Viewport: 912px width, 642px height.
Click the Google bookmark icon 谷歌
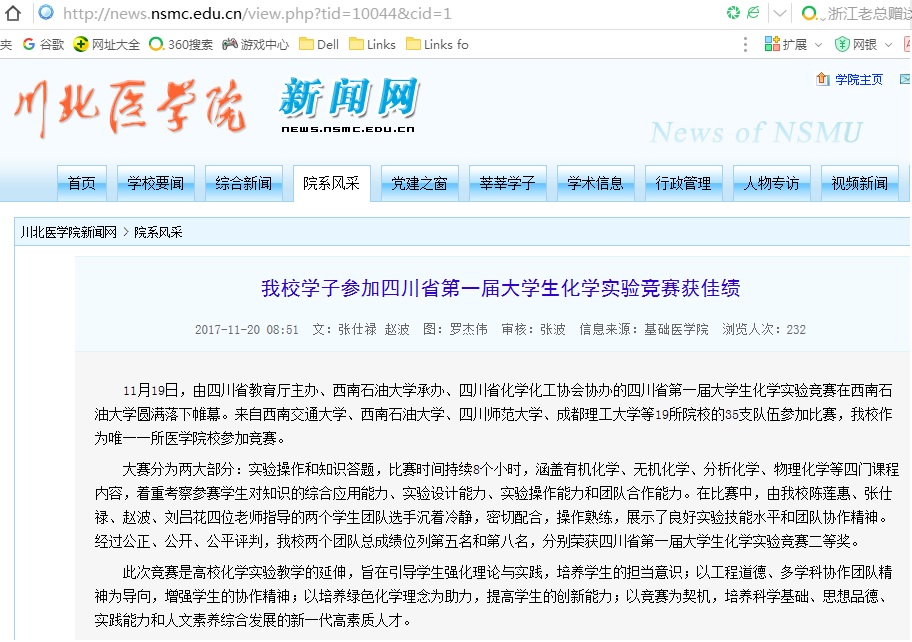[x=29, y=44]
